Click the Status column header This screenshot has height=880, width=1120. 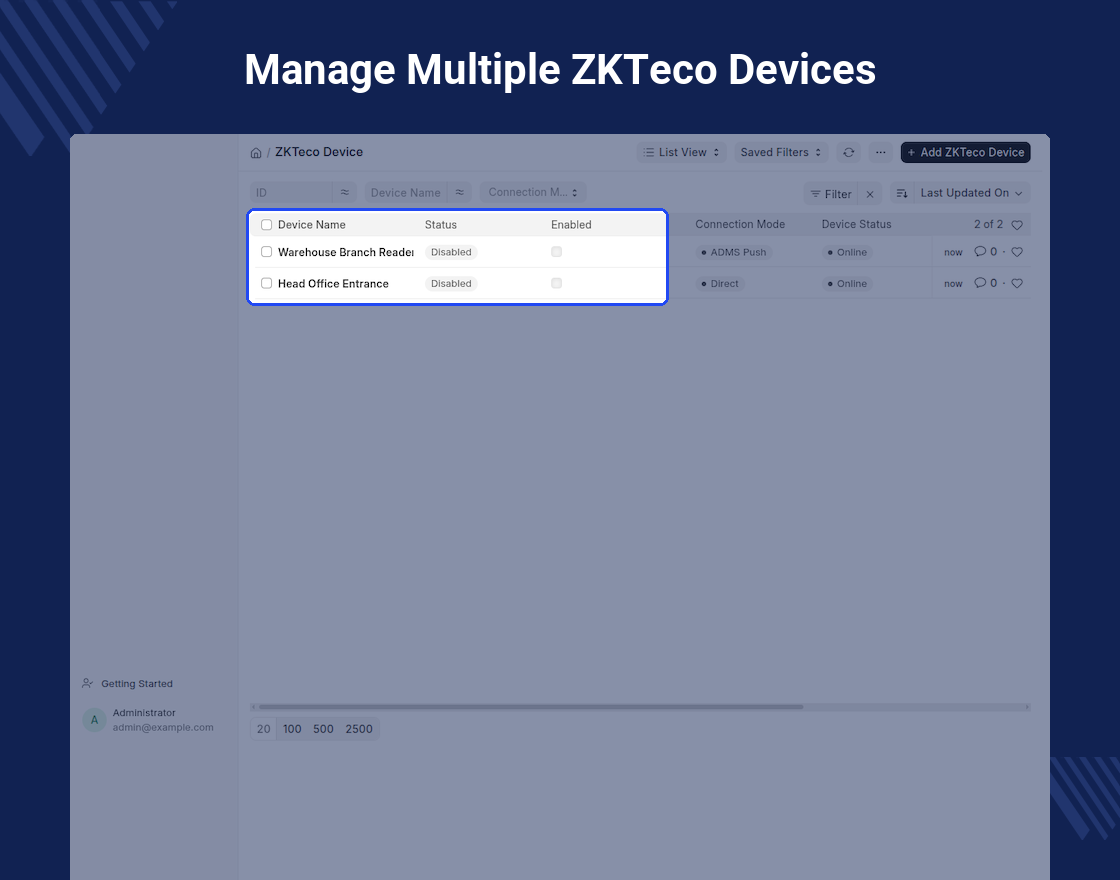tap(441, 225)
